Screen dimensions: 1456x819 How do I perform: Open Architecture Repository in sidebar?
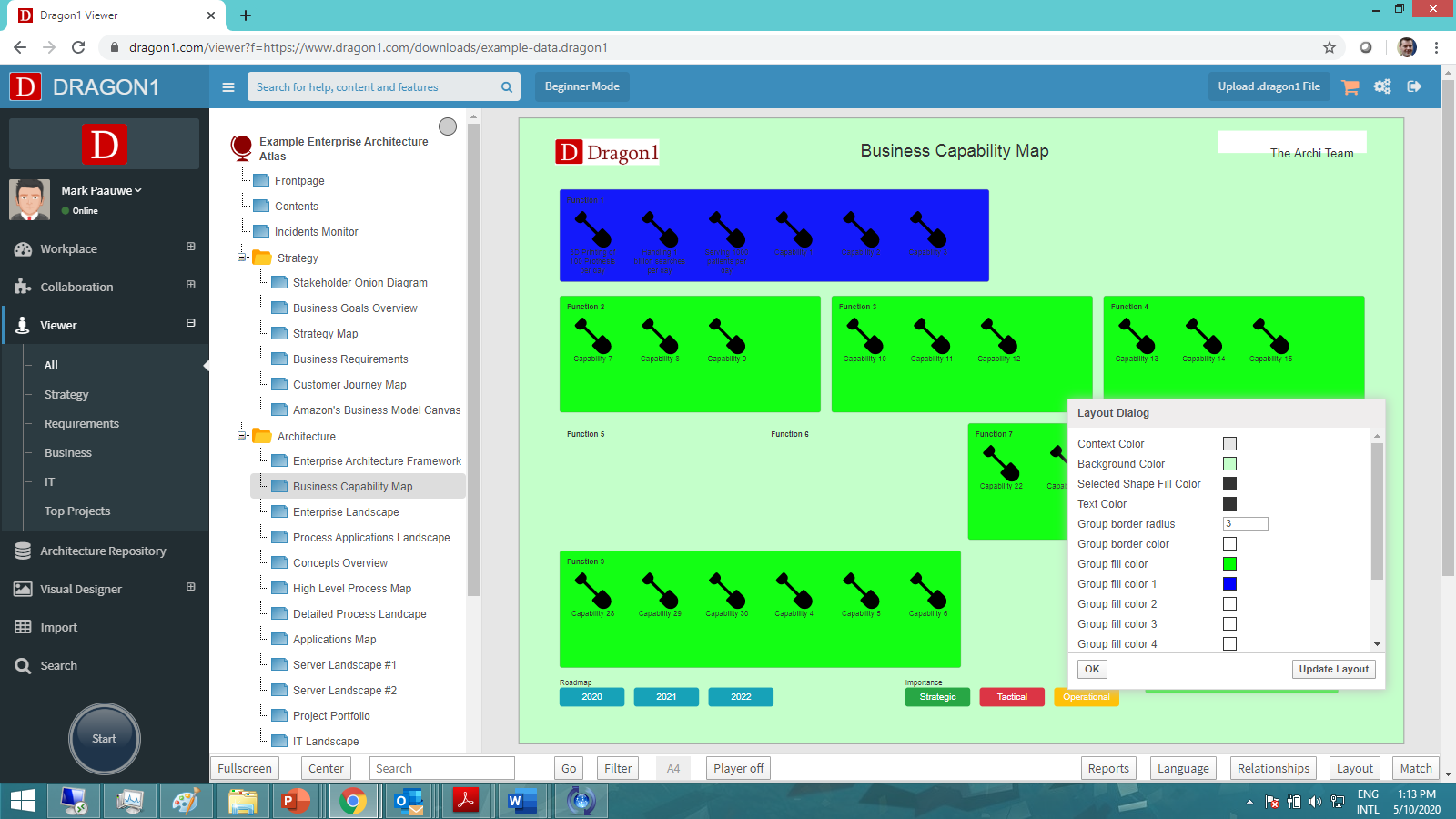click(103, 551)
